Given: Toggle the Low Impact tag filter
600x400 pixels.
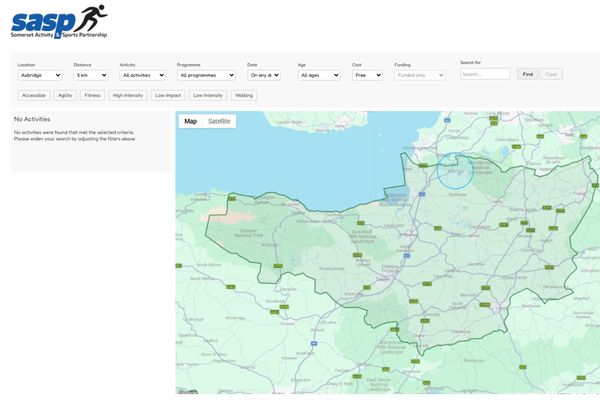Looking at the screenshot, I should coord(168,95).
